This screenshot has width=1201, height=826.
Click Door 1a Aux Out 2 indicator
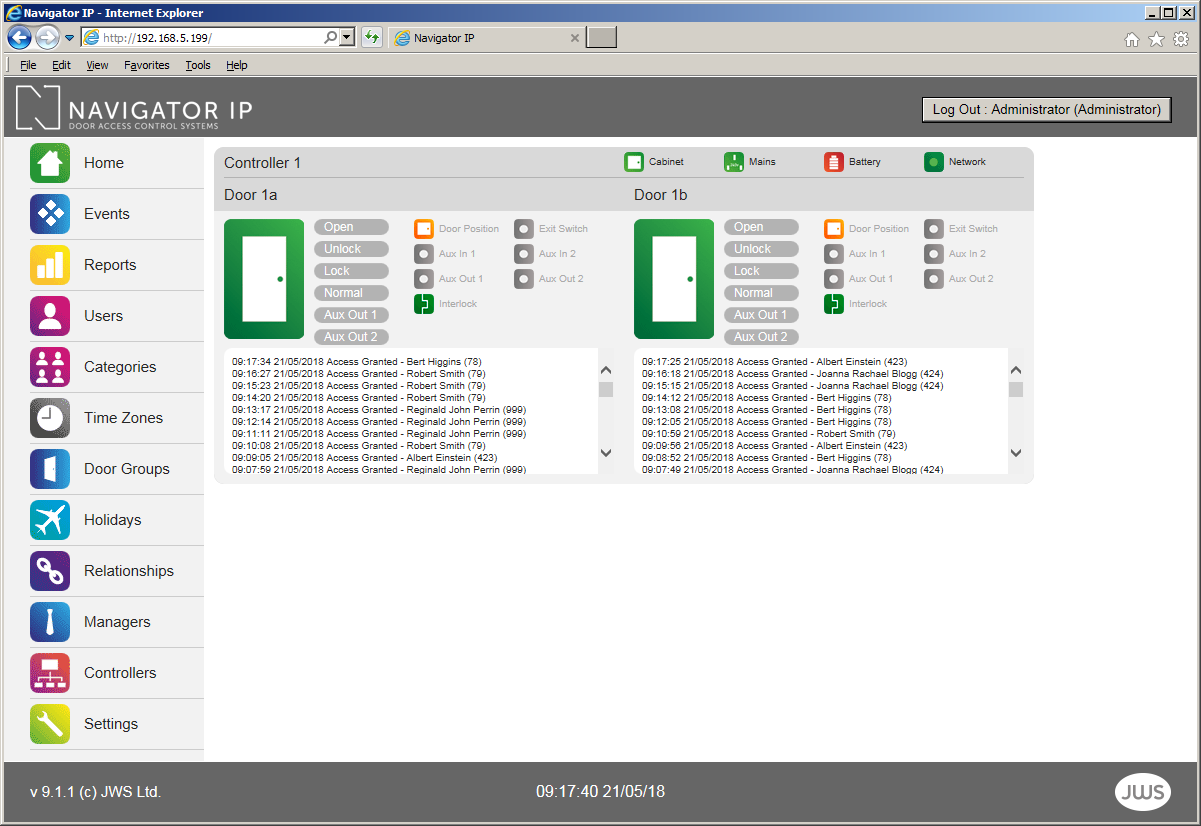[x=524, y=279]
